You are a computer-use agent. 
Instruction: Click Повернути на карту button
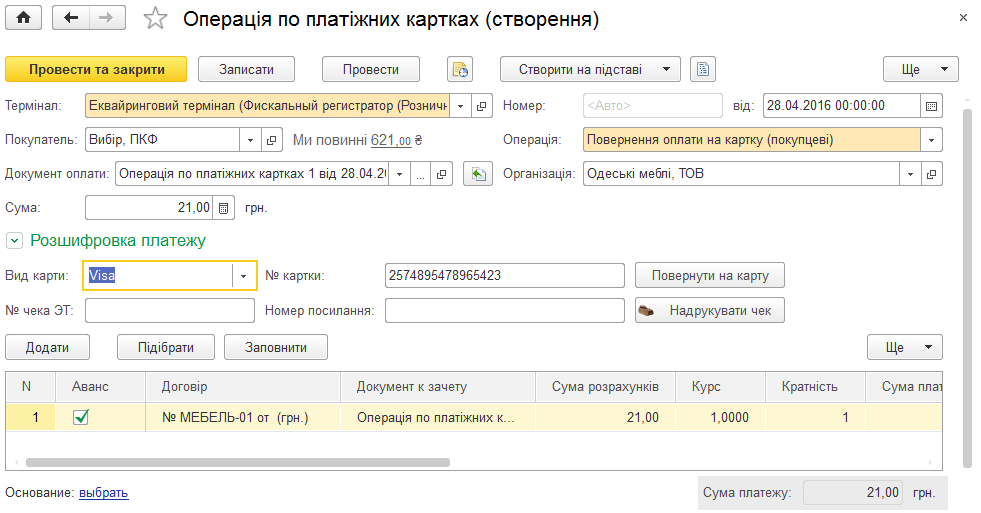(x=710, y=276)
